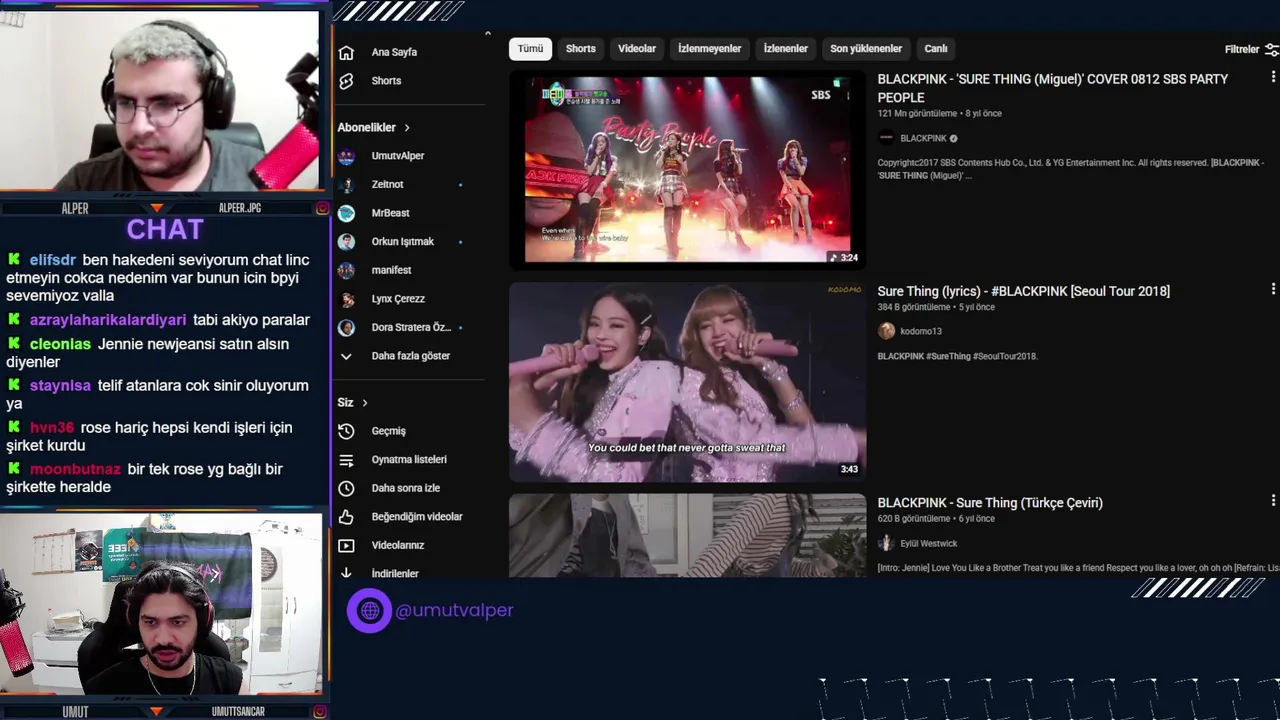Open Dora Stratera channel avatar
Image resolution: width=1280 pixels, height=720 pixels.
click(346, 328)
